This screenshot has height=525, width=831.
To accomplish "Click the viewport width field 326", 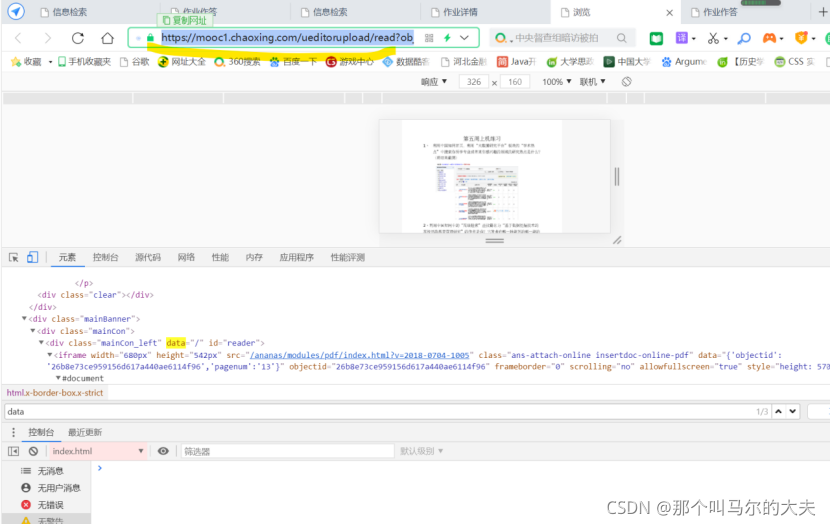I will point(474,82).
